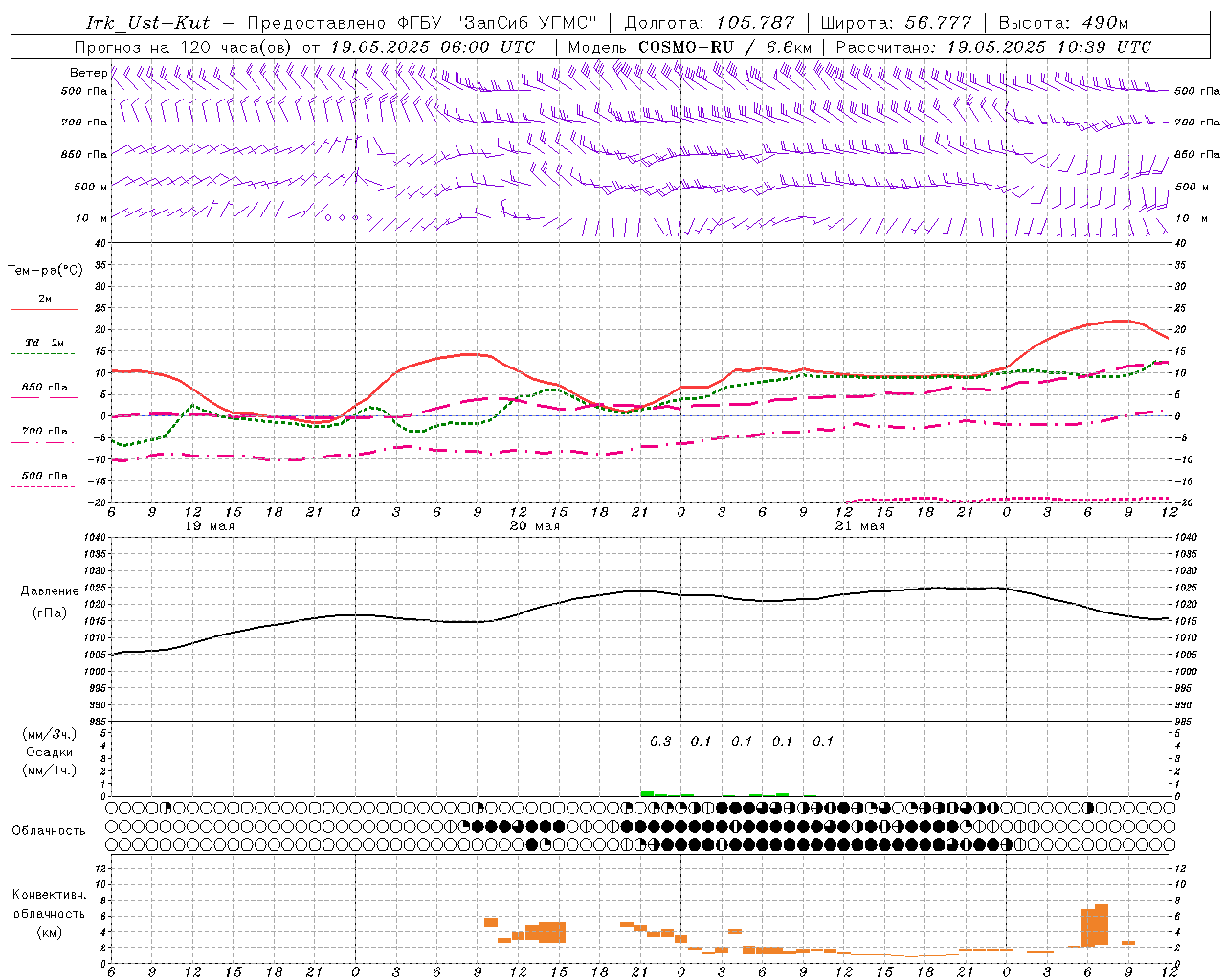Click the Давление pressure chart title
Viewport: 1225px width, 980px height.
point(50,591)
